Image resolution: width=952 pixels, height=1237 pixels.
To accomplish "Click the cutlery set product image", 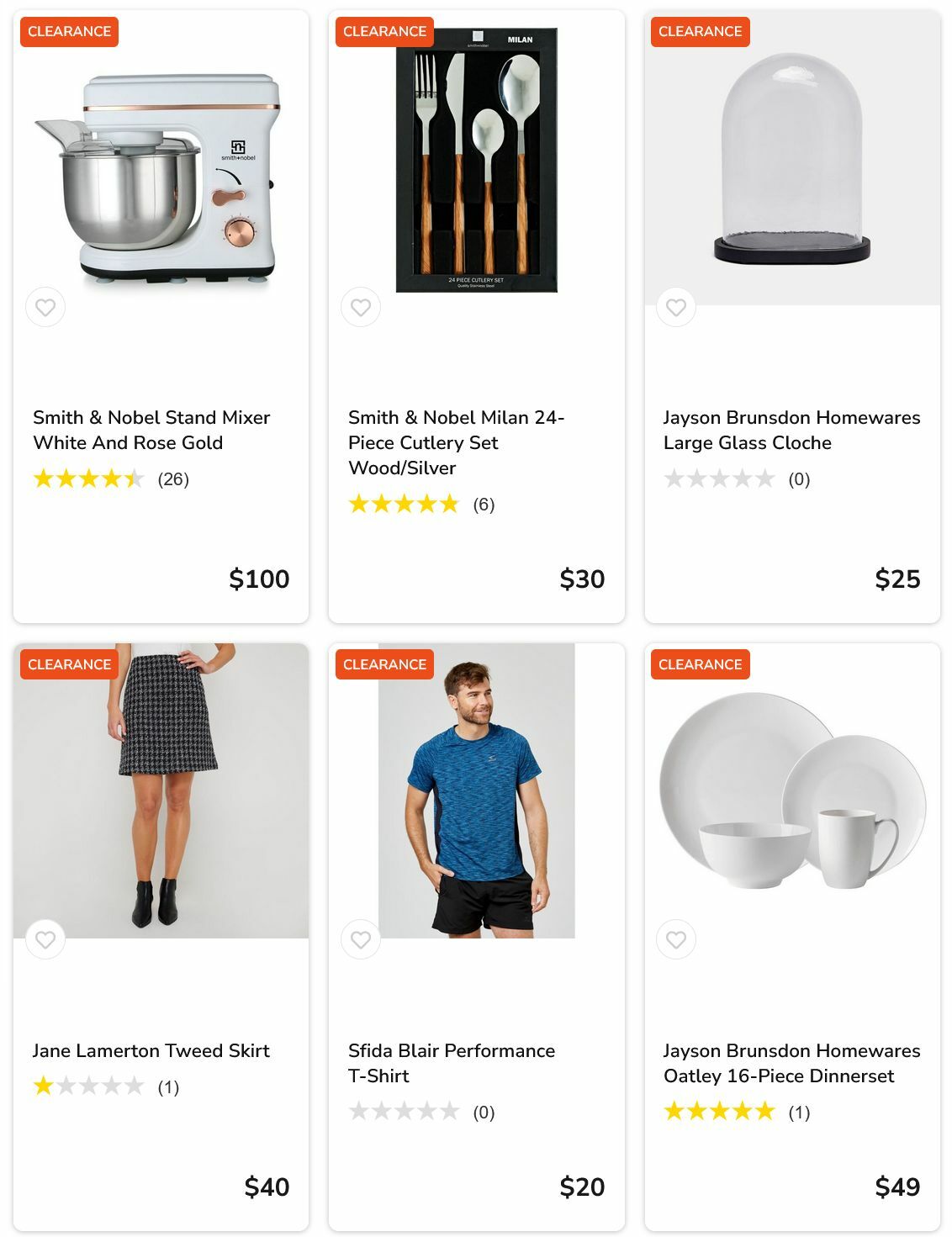I will 477,160.
